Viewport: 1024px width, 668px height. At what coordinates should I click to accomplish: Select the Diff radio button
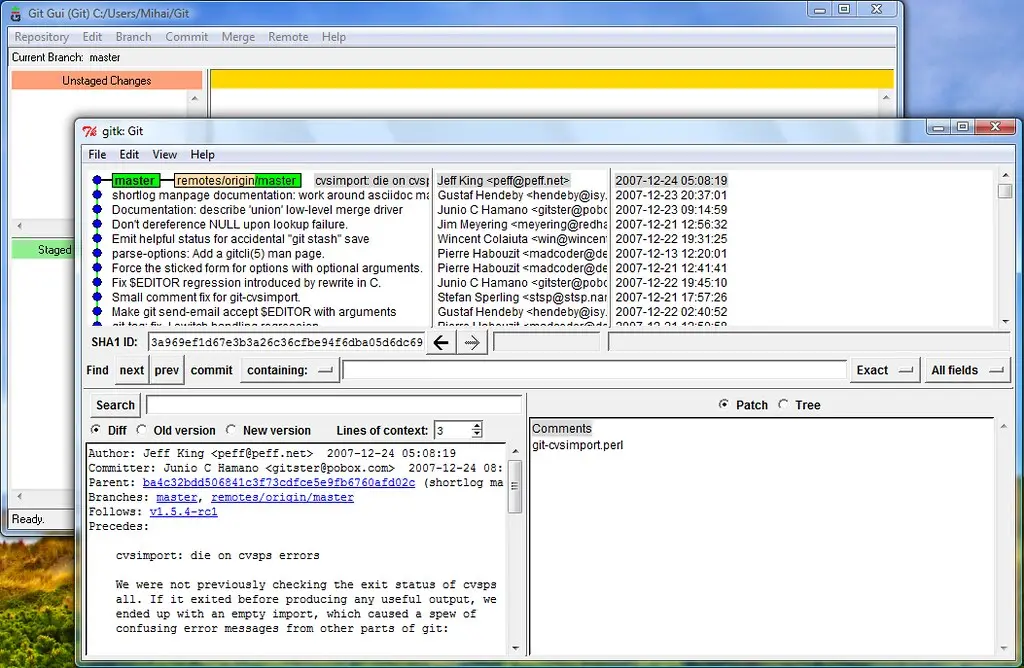(96, 430)
